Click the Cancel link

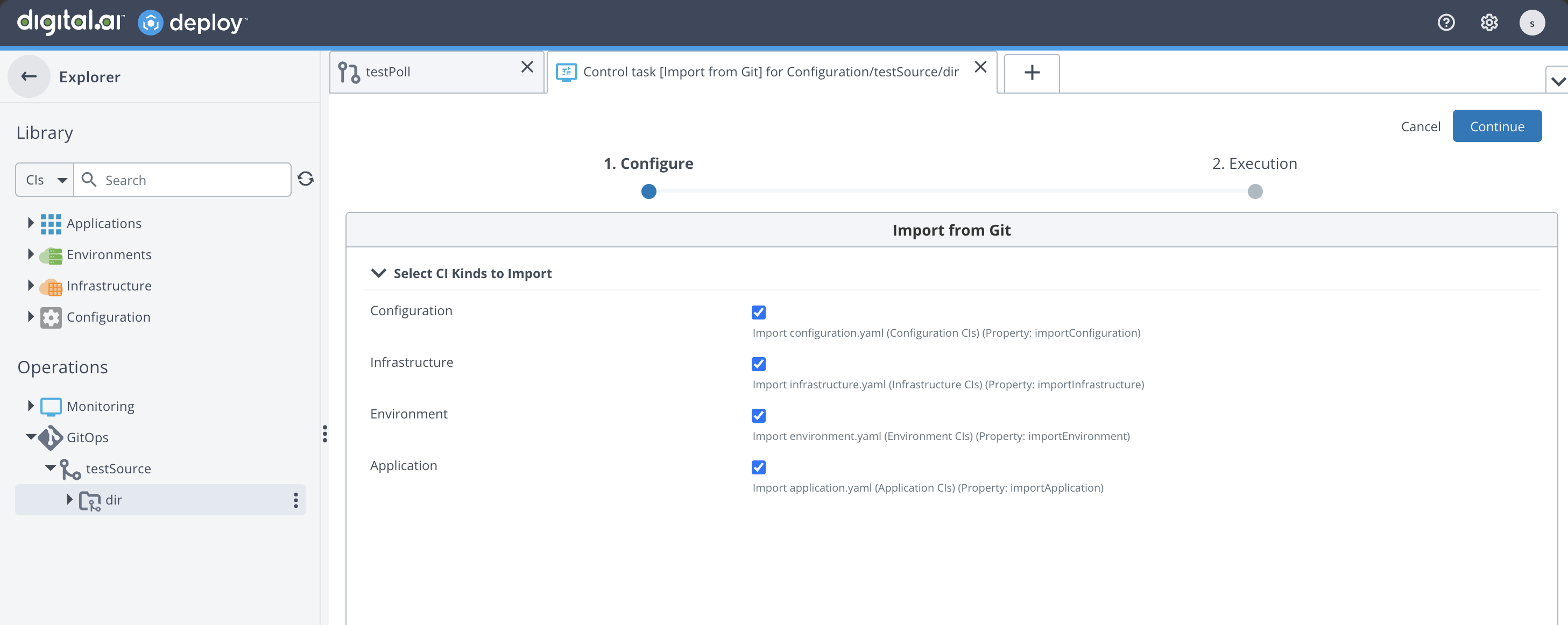(1421, 126)
